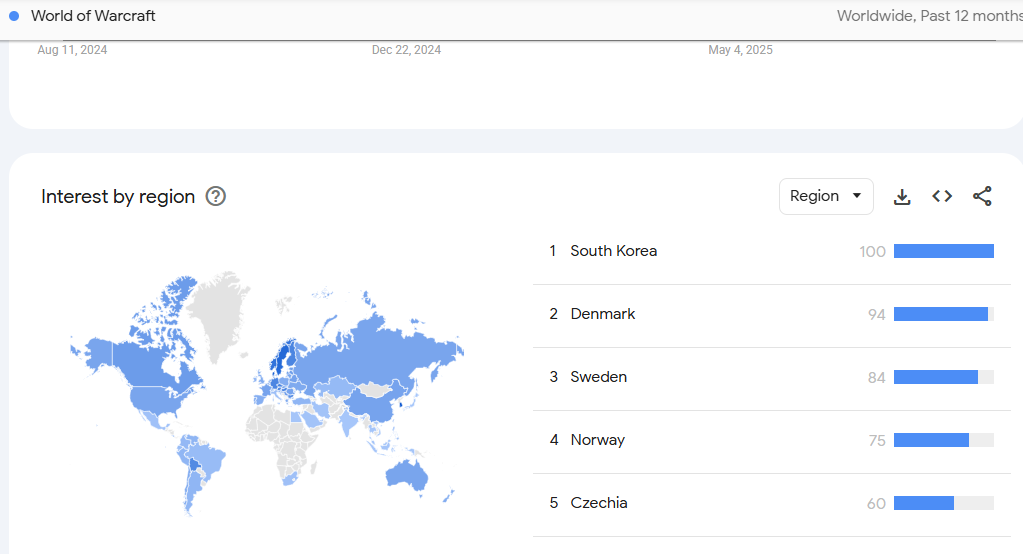Click the May 4, 2025 axis label
The image size is (1023, 554).
(x=741, y=50)
